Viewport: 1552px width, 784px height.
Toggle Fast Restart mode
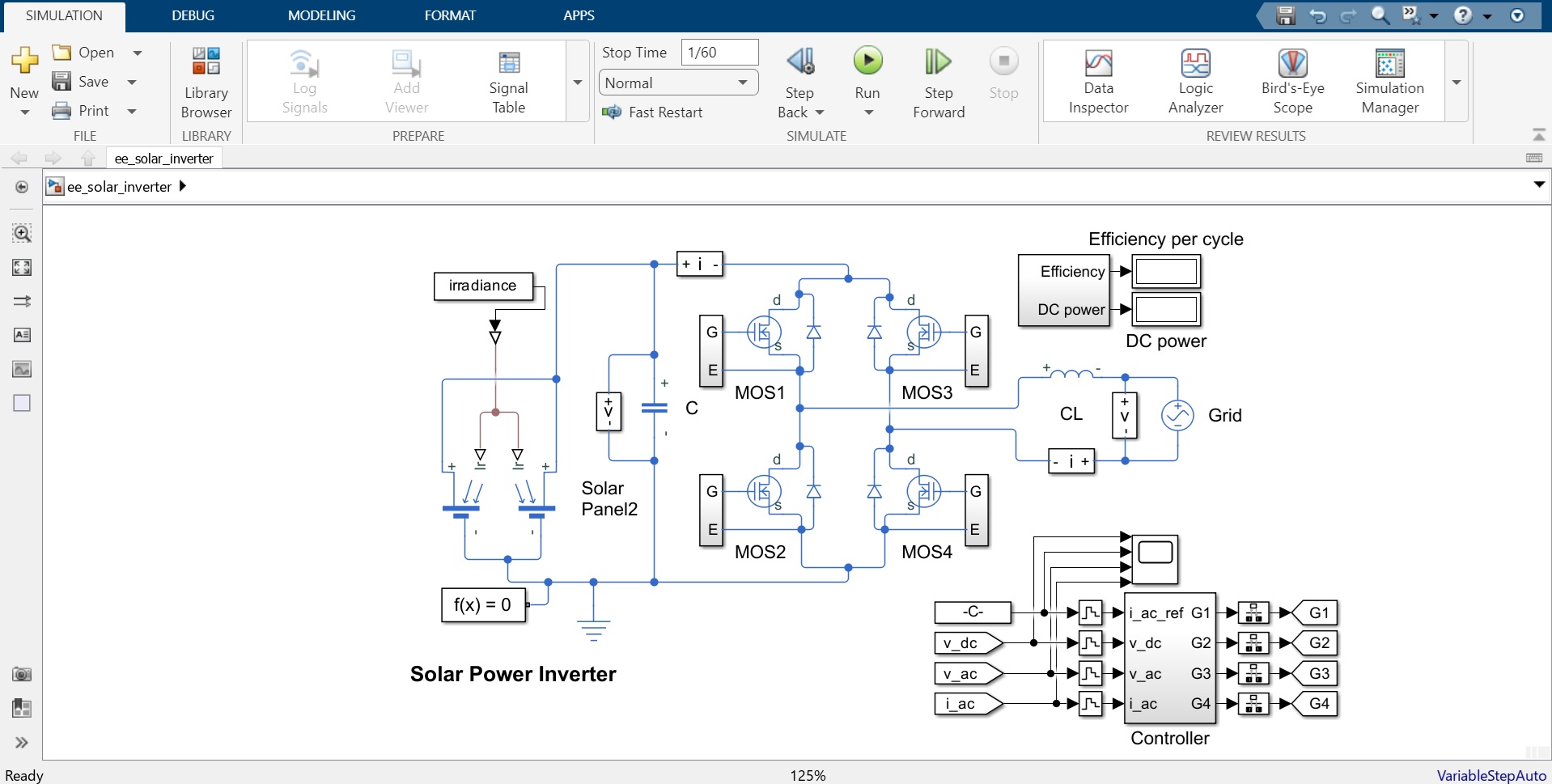click(653, 112)
